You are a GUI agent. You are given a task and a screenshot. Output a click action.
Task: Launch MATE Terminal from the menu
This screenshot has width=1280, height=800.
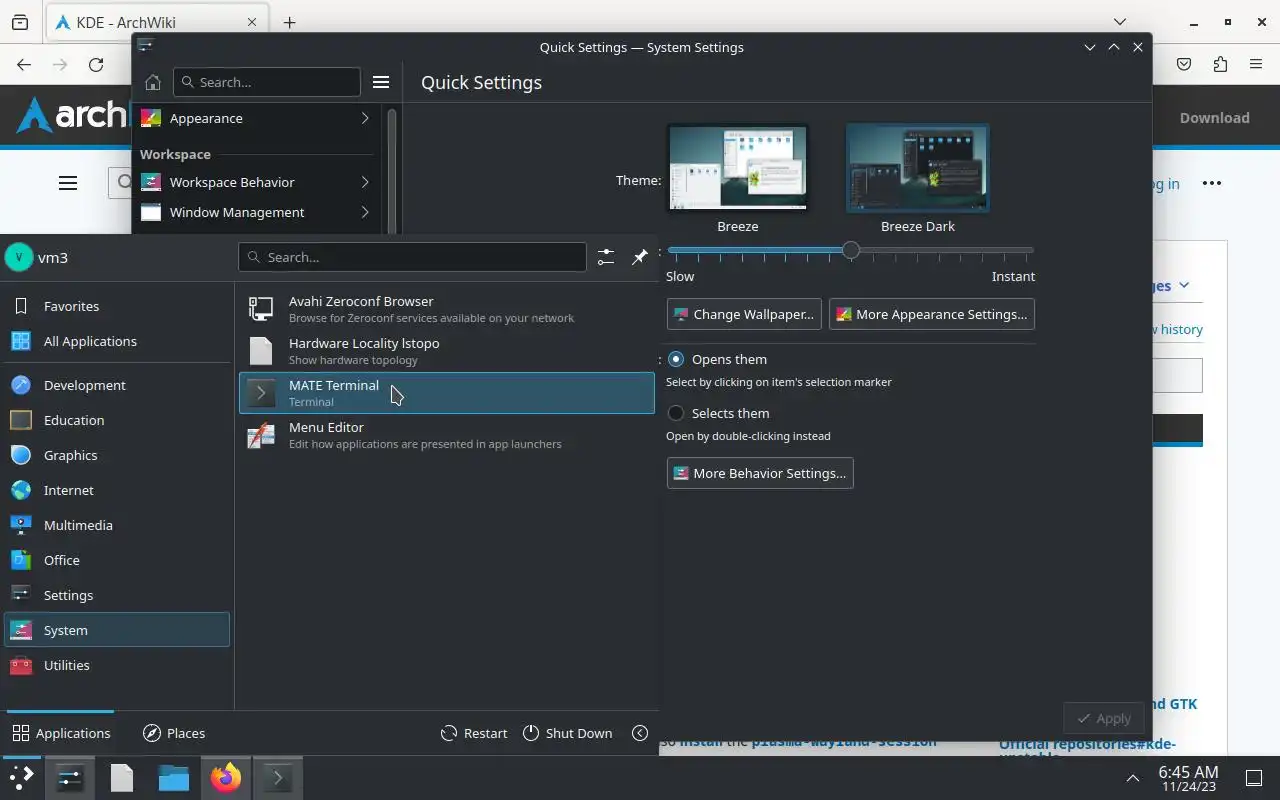click(x=446, y=393)
